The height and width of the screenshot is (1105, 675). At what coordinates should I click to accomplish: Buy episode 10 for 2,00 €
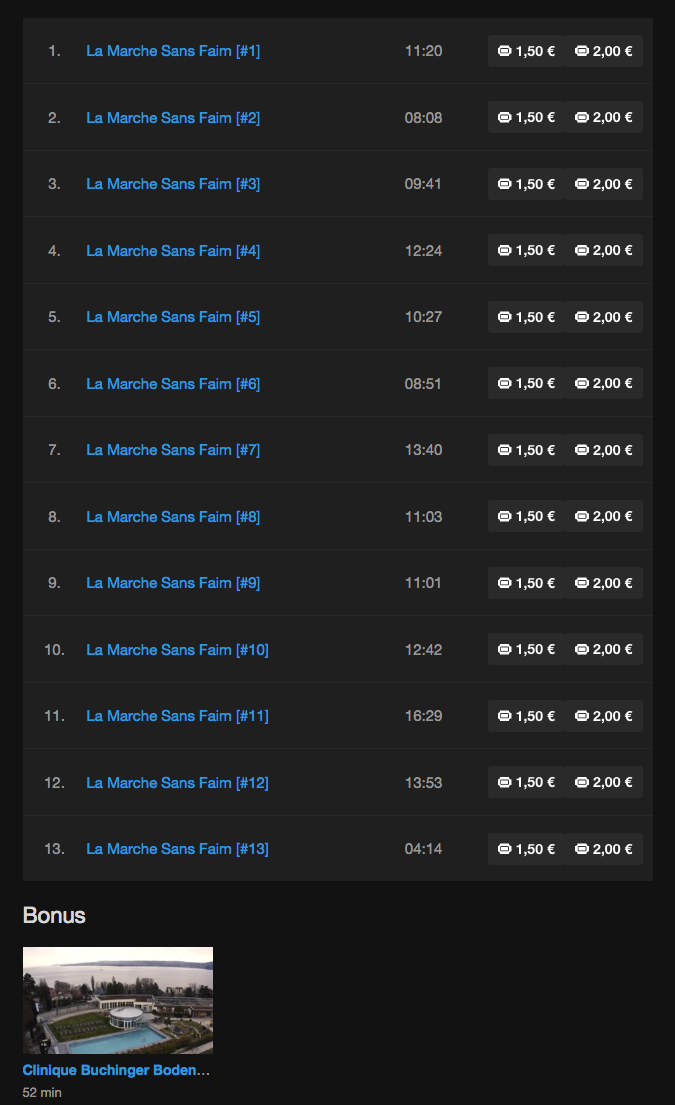[604, 649]
